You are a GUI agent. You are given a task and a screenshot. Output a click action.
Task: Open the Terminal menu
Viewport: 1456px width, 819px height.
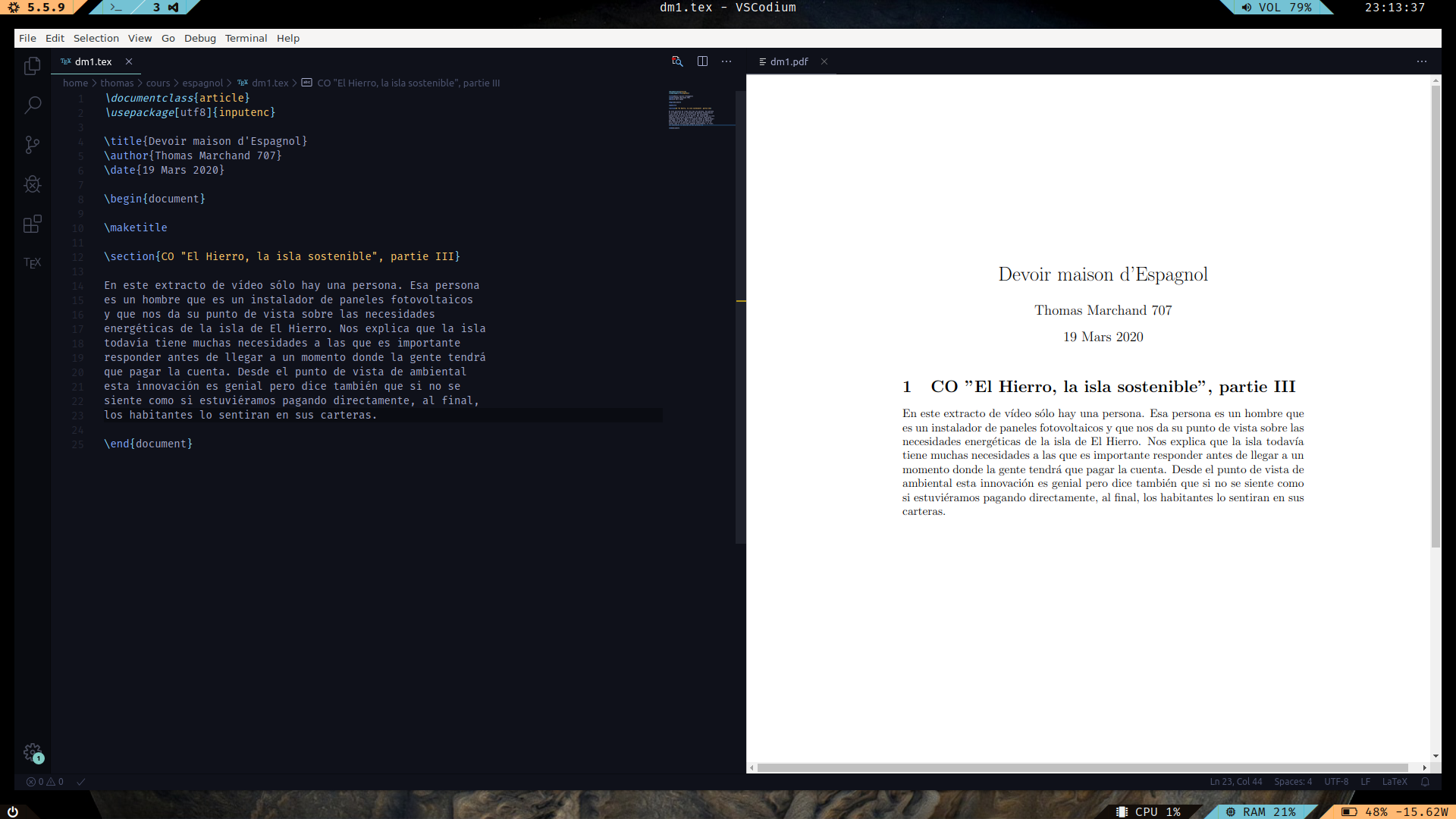(244, 38)
